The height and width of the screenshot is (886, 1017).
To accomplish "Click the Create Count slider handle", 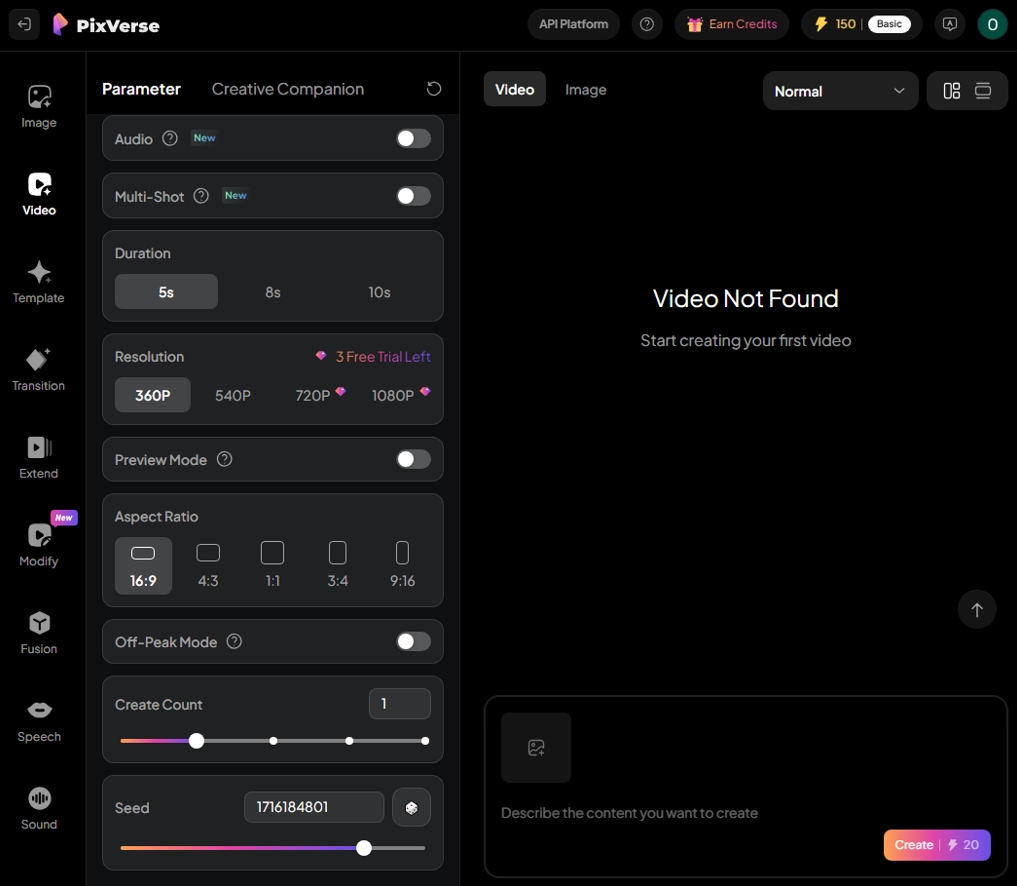I will point(197,741).
